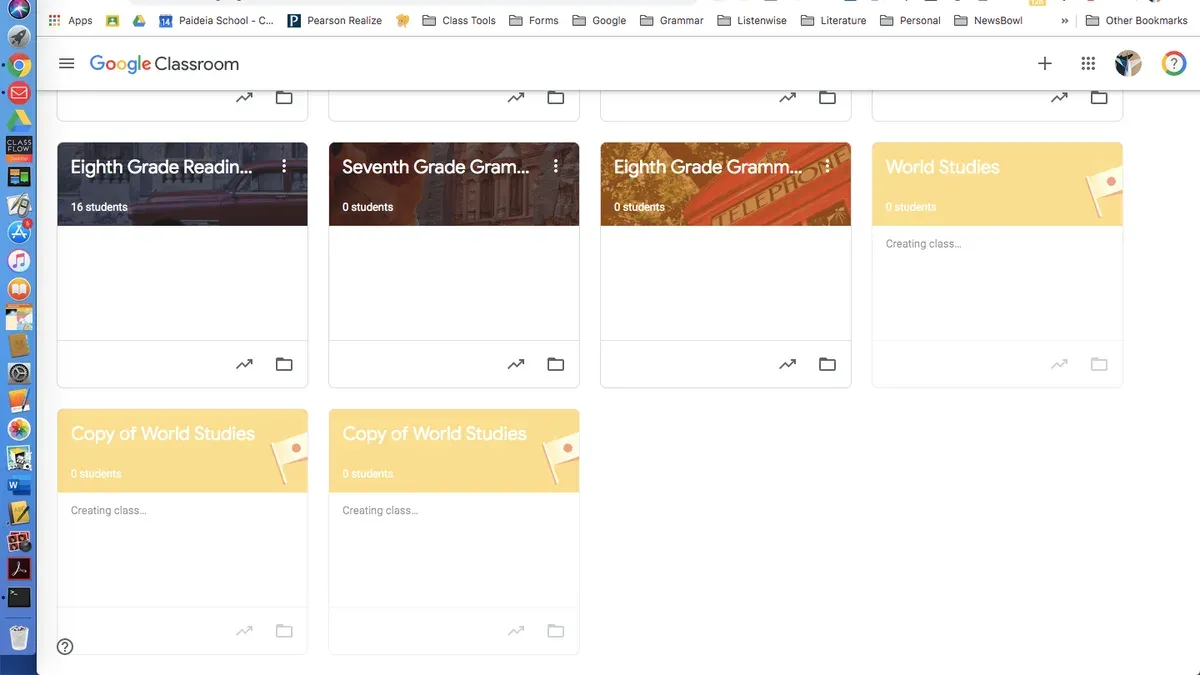Open the Grammar bookmark folder
This screenshot has height=675, width=1200.
pos(671,20)
